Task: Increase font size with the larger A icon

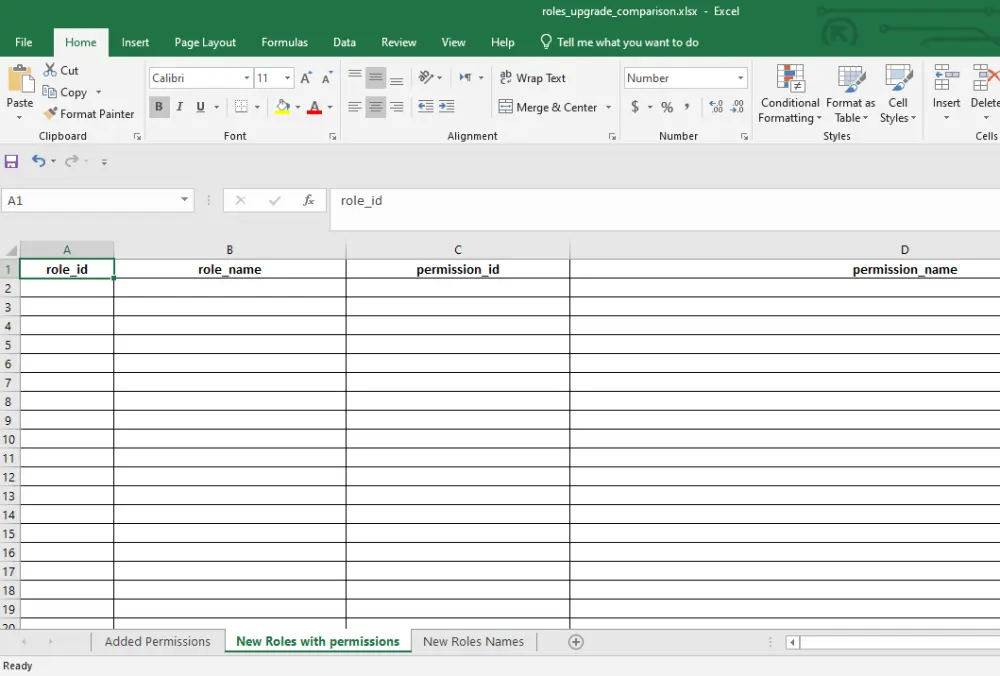Action: pyautogui.click(x=306, y=78)
